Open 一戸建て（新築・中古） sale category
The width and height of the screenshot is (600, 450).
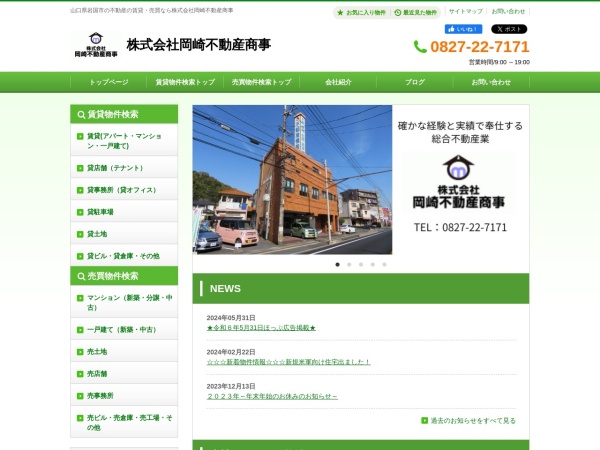124,329
